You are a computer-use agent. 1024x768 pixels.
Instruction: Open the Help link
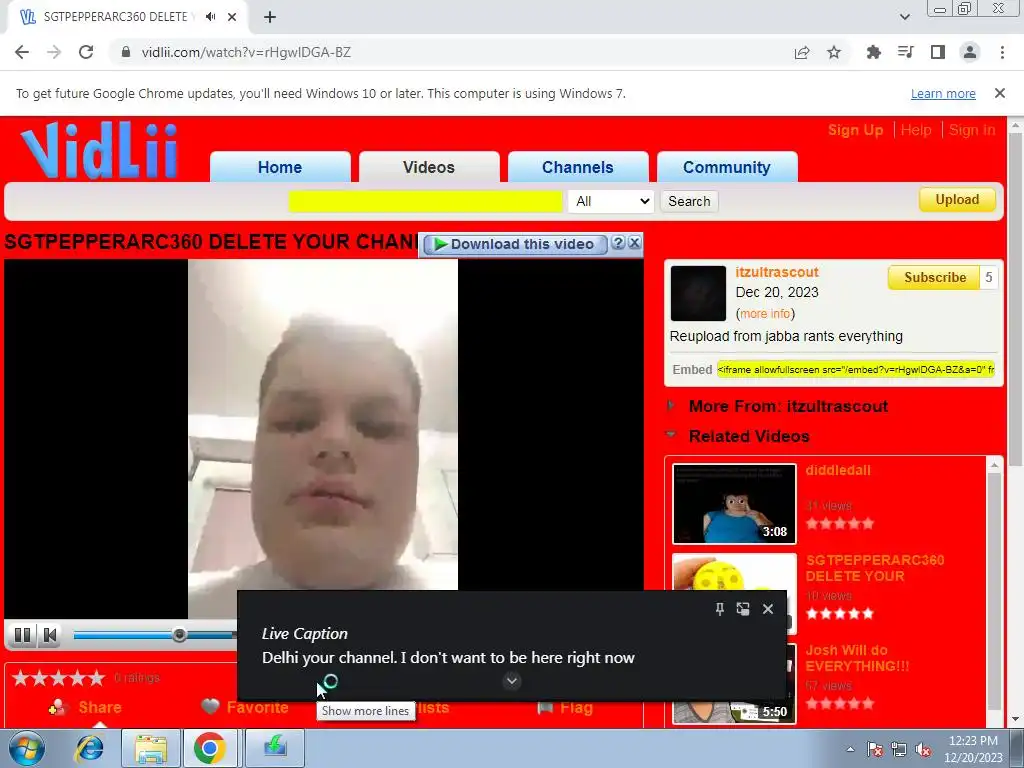point(916,130)
